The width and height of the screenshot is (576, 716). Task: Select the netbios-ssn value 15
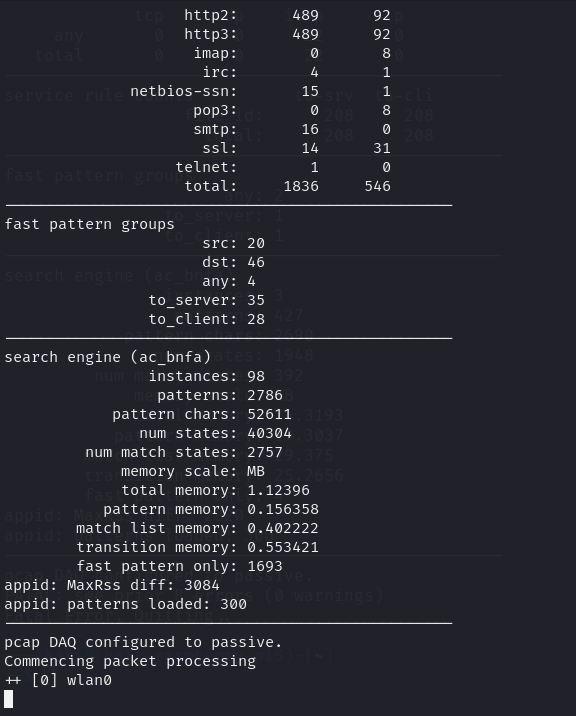[x=310, y=91]
